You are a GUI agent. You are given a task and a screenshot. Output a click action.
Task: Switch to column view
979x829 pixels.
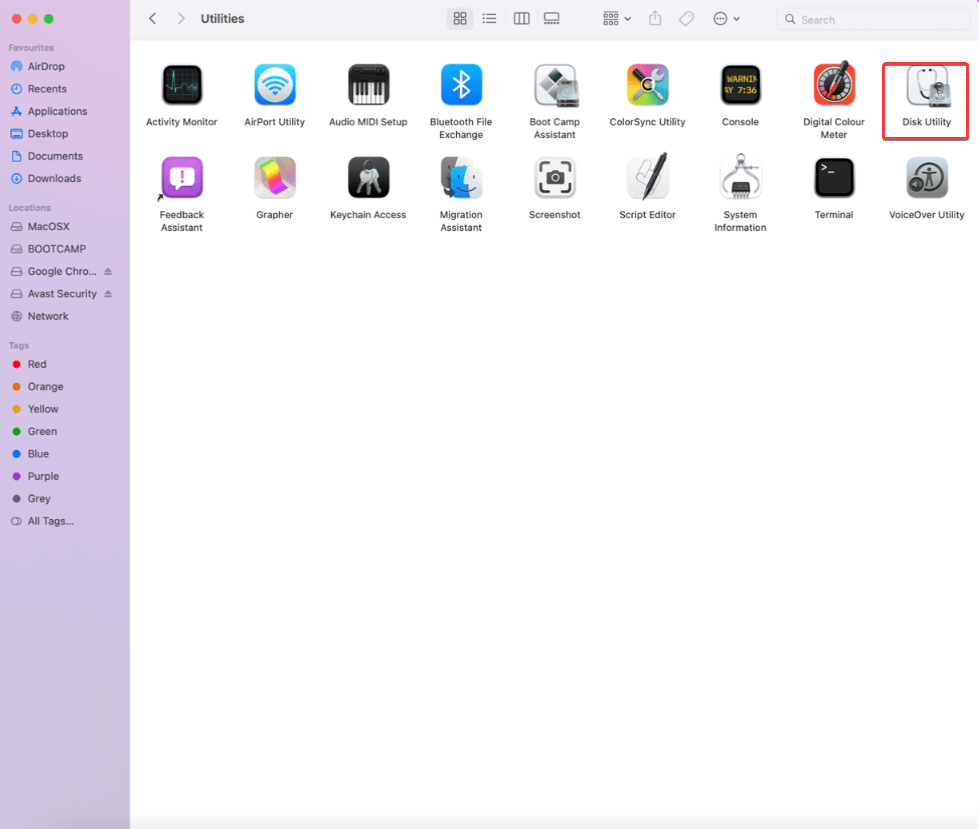521,19
